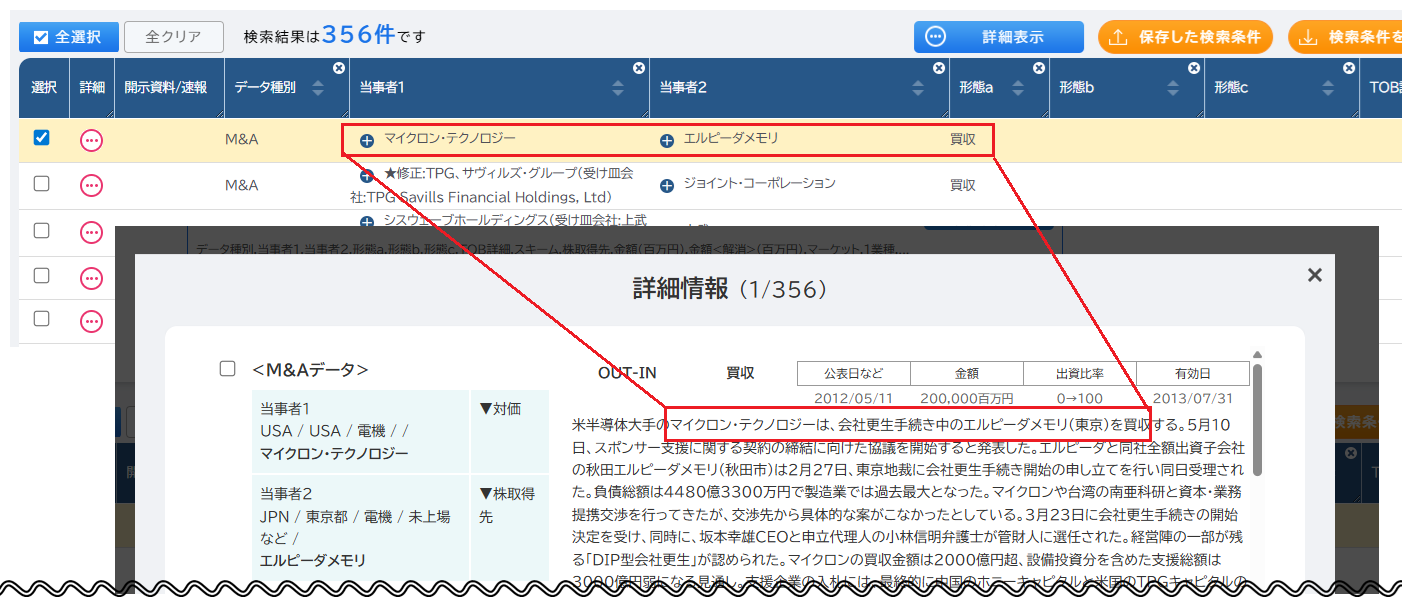This screenshot has height=605, width=1402.
Task: Open 保存した検索条件
Action: pos(1186,37)
